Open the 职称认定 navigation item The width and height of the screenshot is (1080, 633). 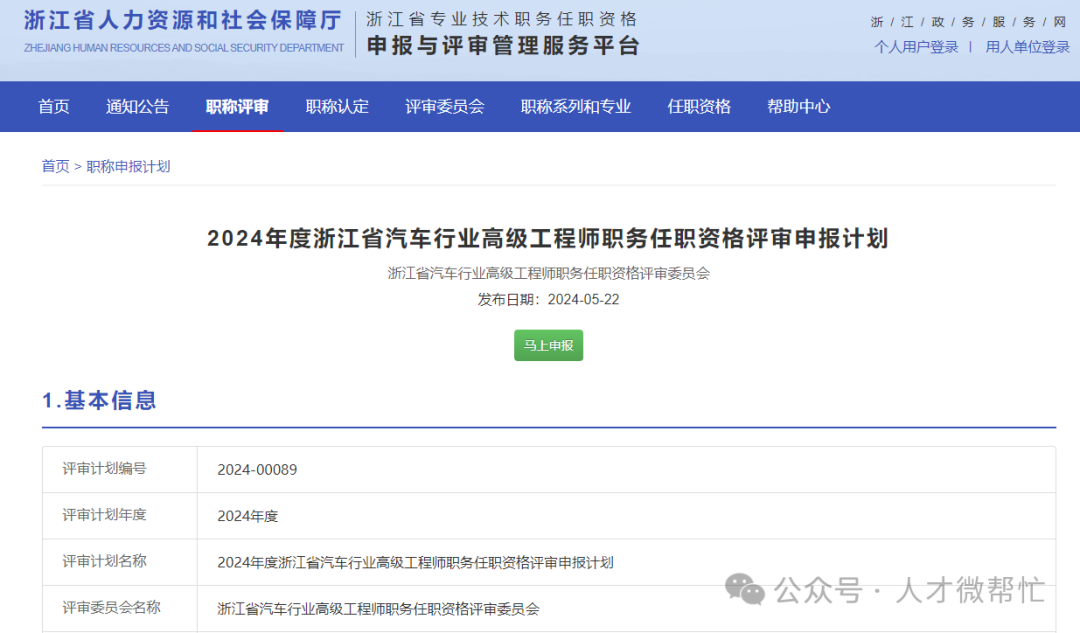337,107
